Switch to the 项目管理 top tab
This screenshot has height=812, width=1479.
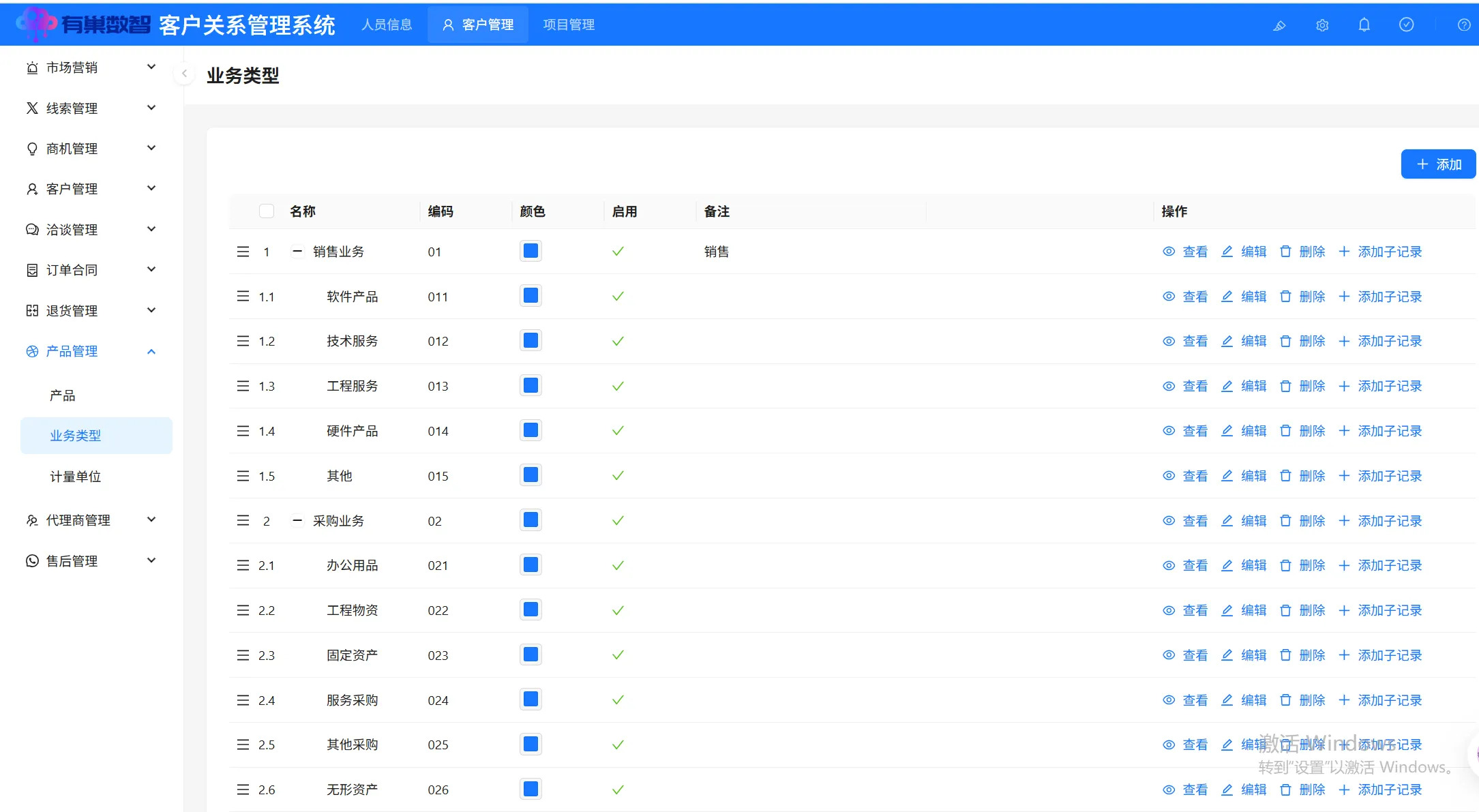[569, 25]
